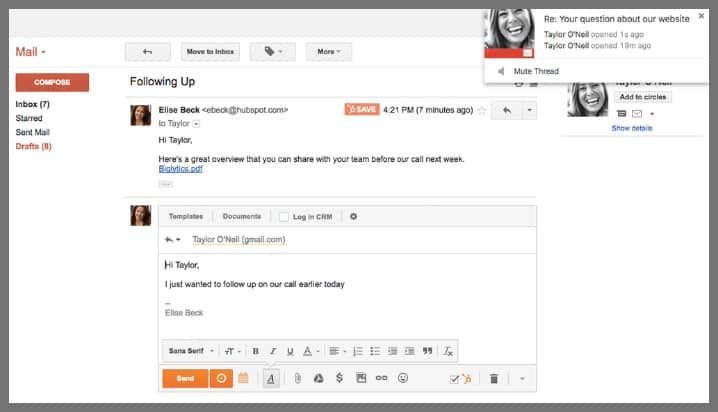Star the message from Elise Beck
Image resolution: width=718 pixels, height=412 pixels.
pos(482,110)
